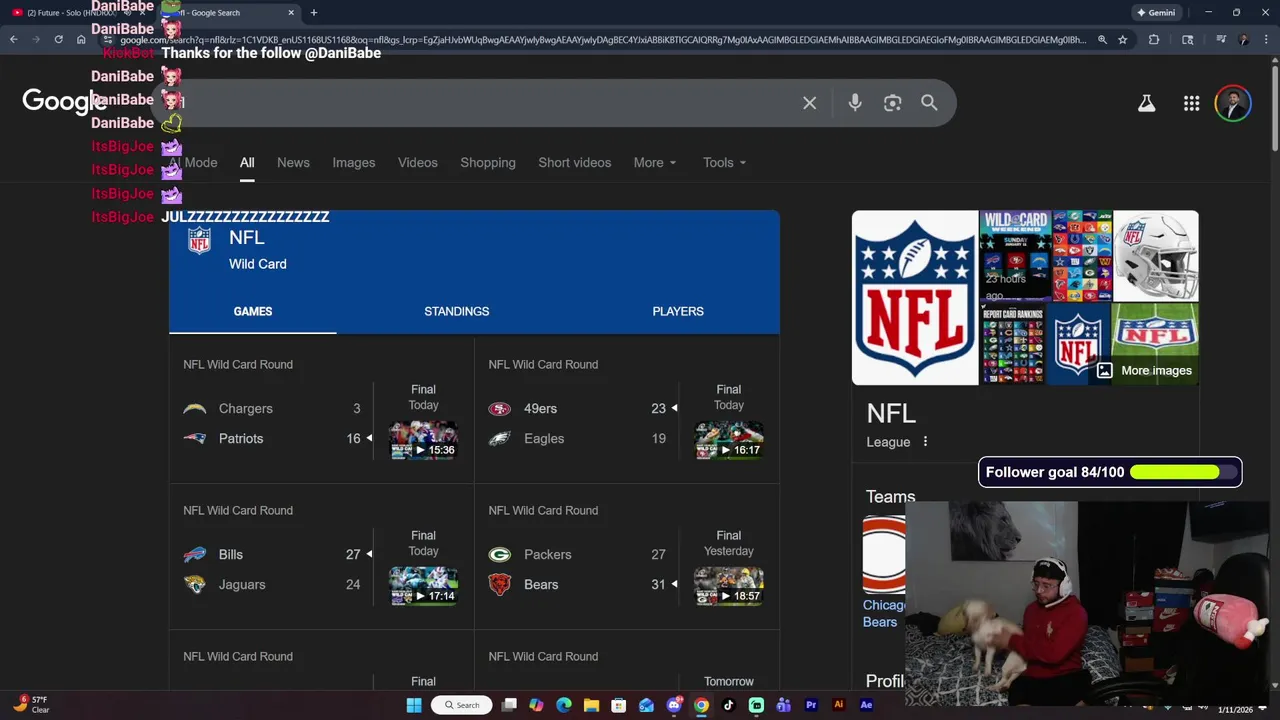Select the All results tab

pos(247,162)
